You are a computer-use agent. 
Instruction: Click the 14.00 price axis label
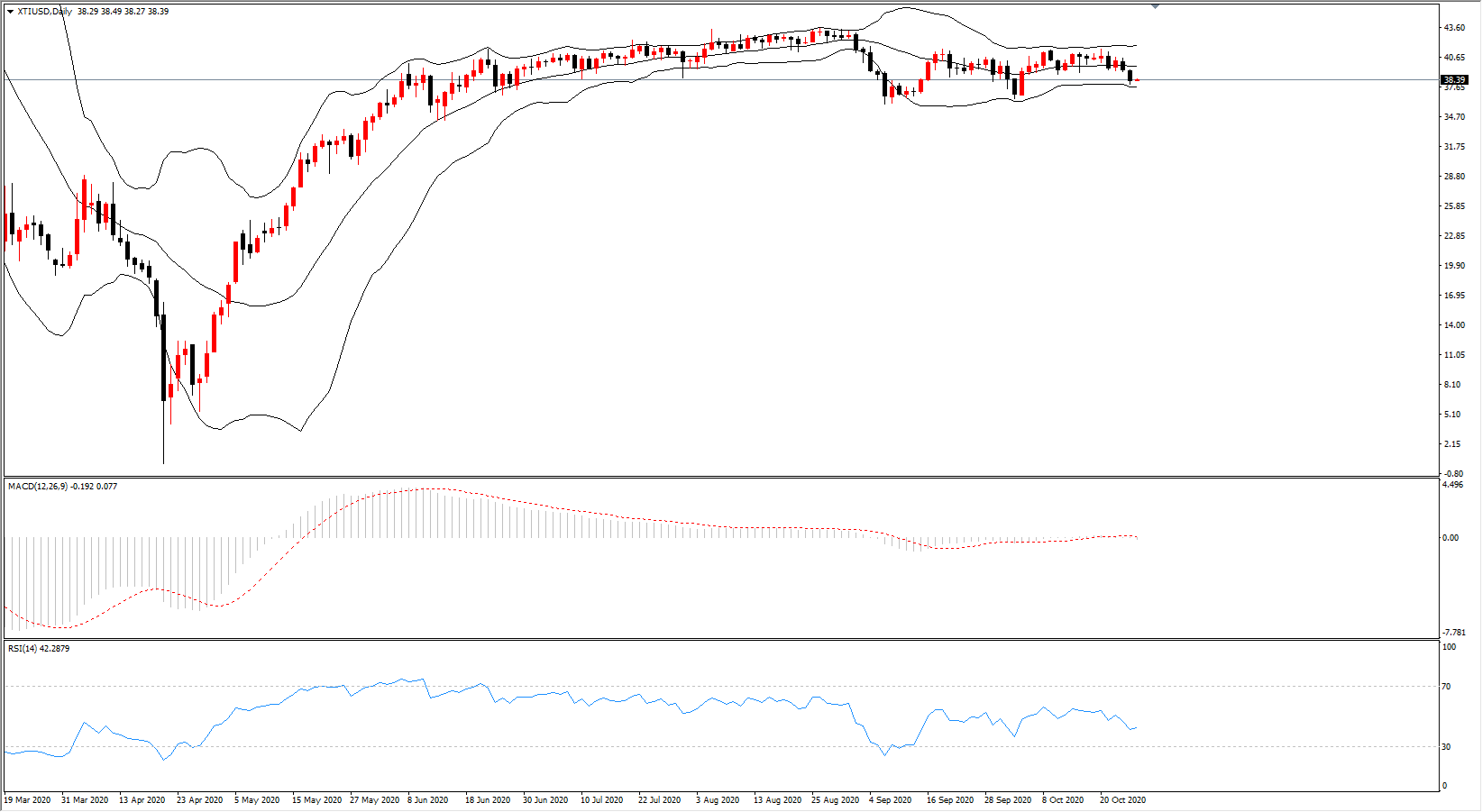[1454, 325]
